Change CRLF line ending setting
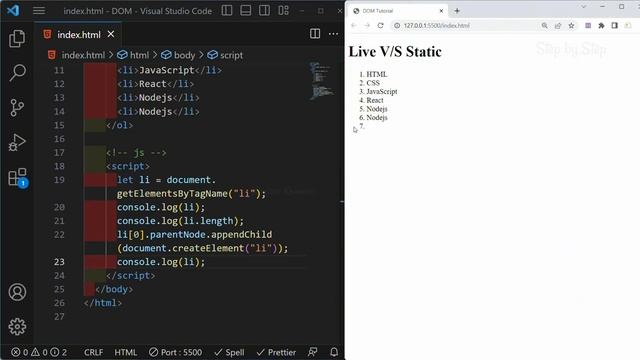This screenshot has height=360, width=640. click(x=93, y=352)
